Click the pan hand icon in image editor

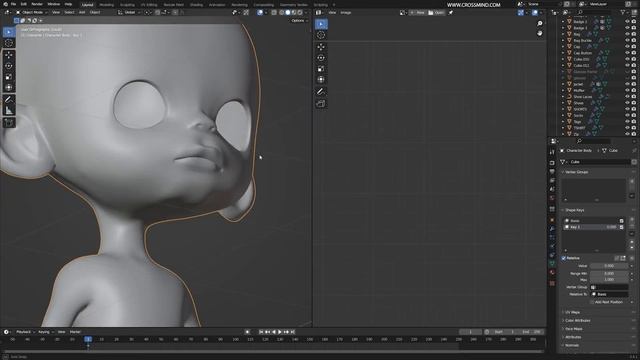click(540, 33)
